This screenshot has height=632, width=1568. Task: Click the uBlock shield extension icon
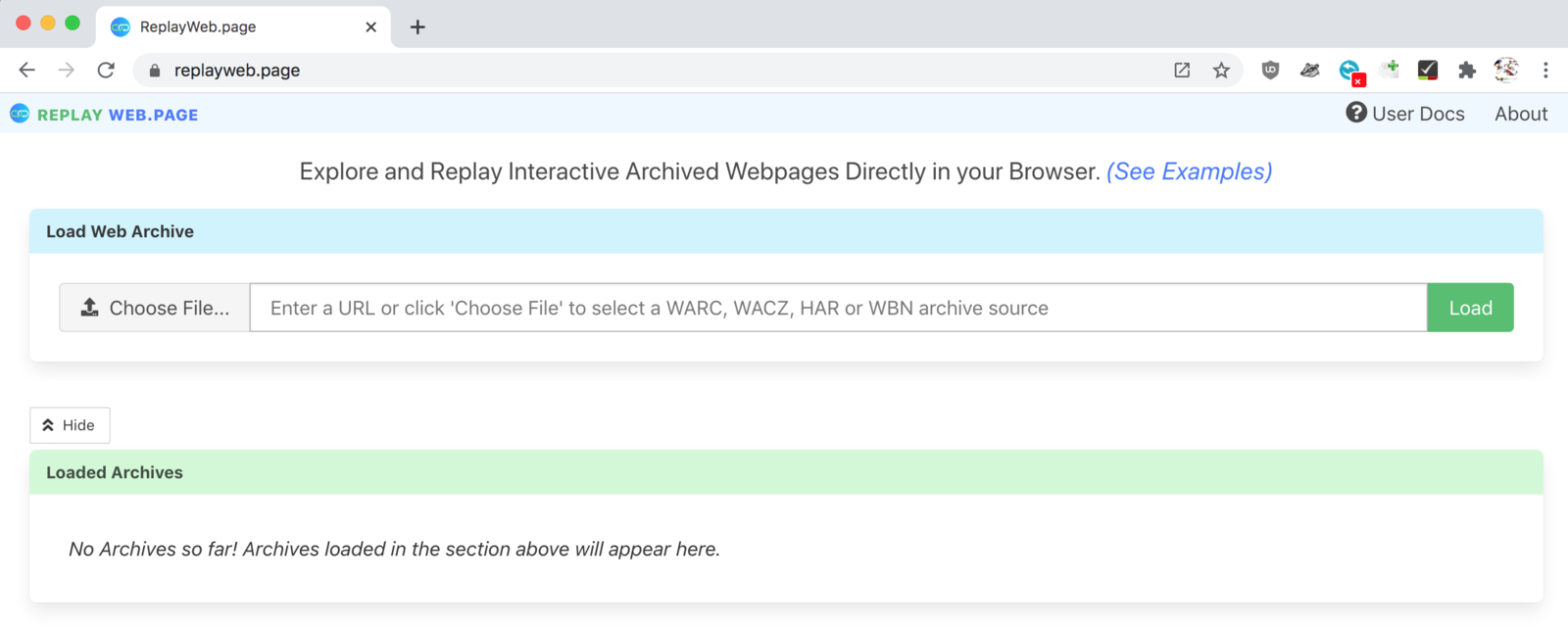click(1270, 70)
